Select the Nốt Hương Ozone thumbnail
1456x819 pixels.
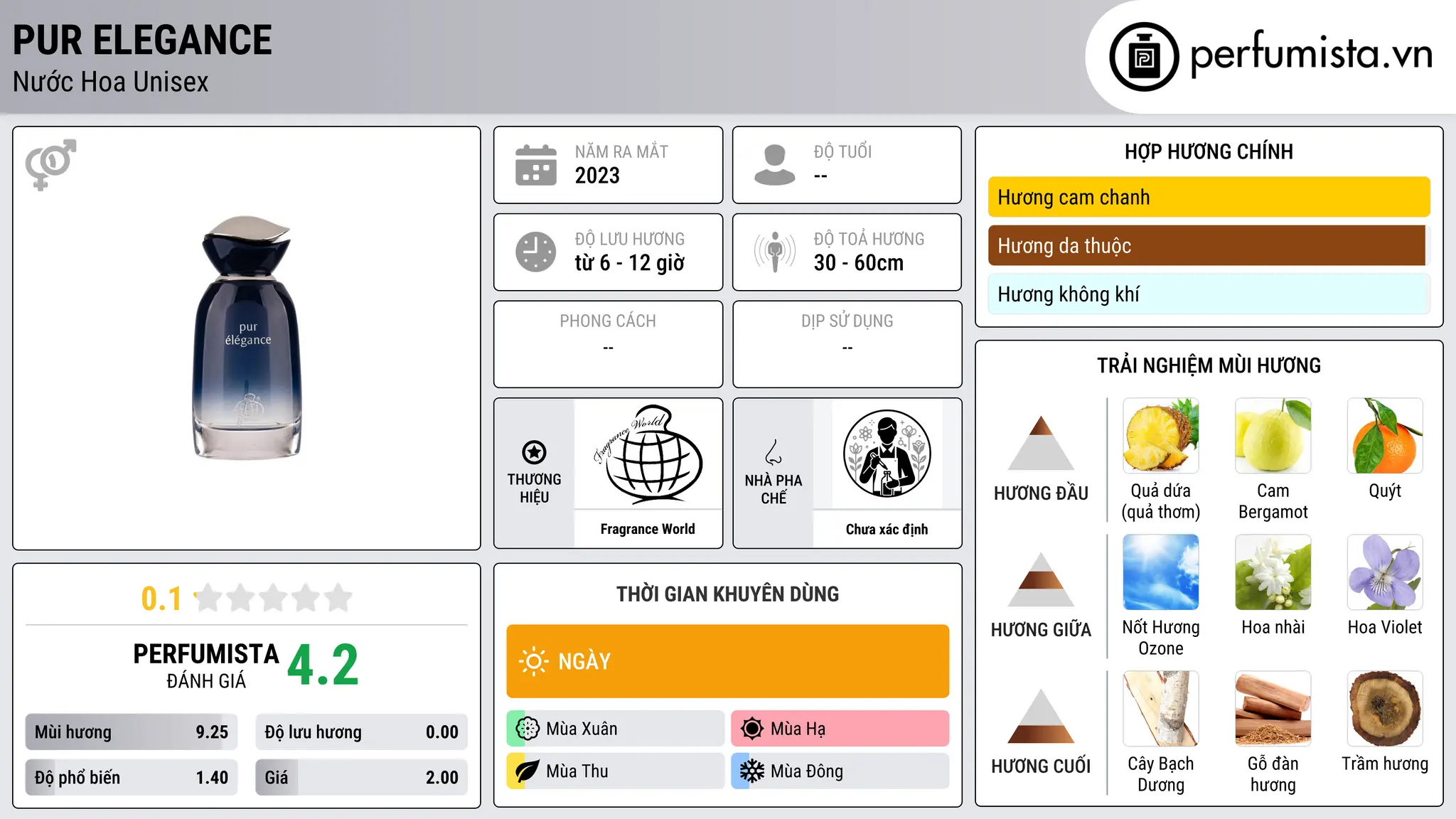pos(1161,572)
